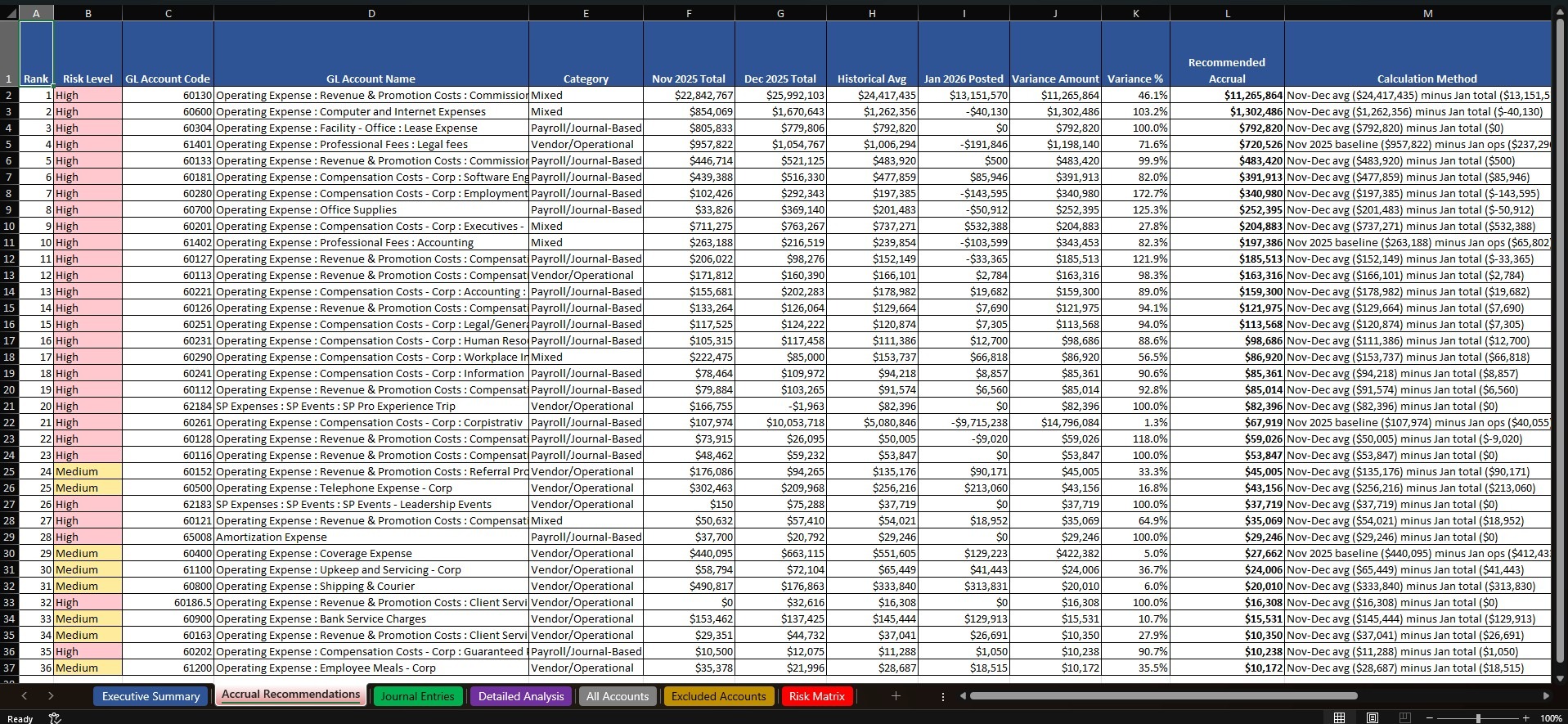
Task: Adjust the zoom slider handle
Action: (x=1477, y=717)
